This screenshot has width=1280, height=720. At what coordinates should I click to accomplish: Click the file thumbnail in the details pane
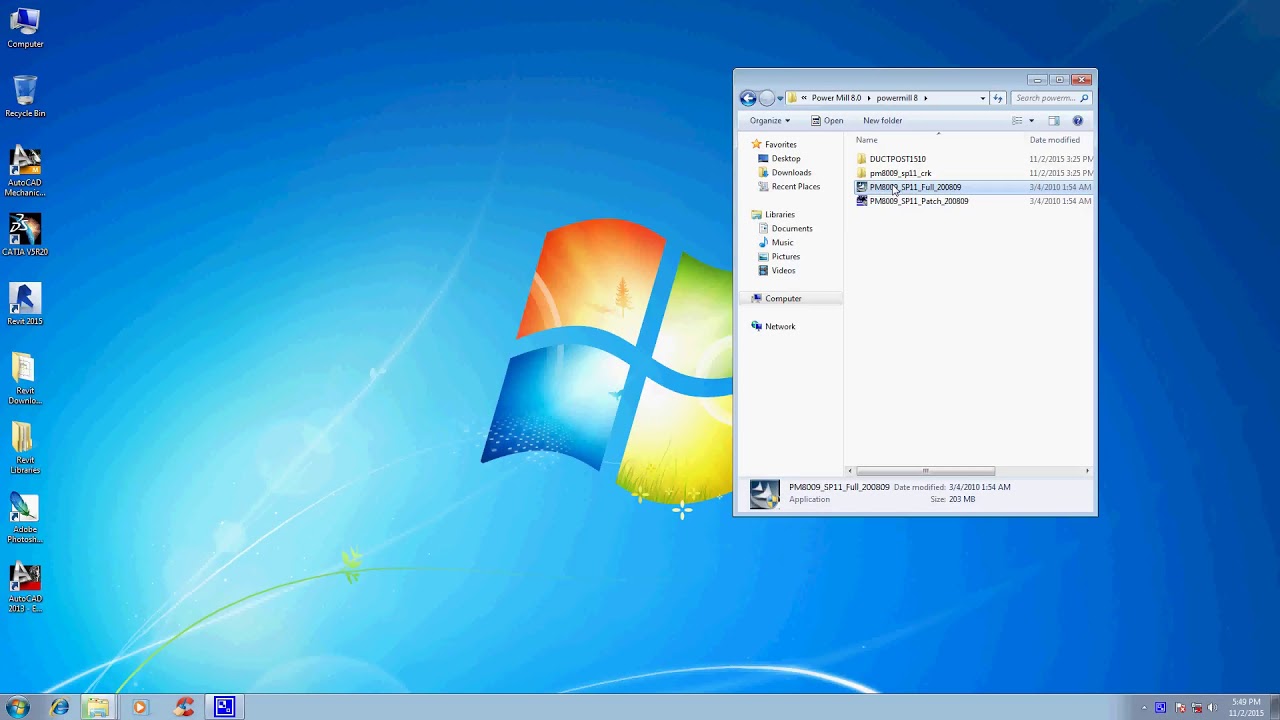pos(764,494)
